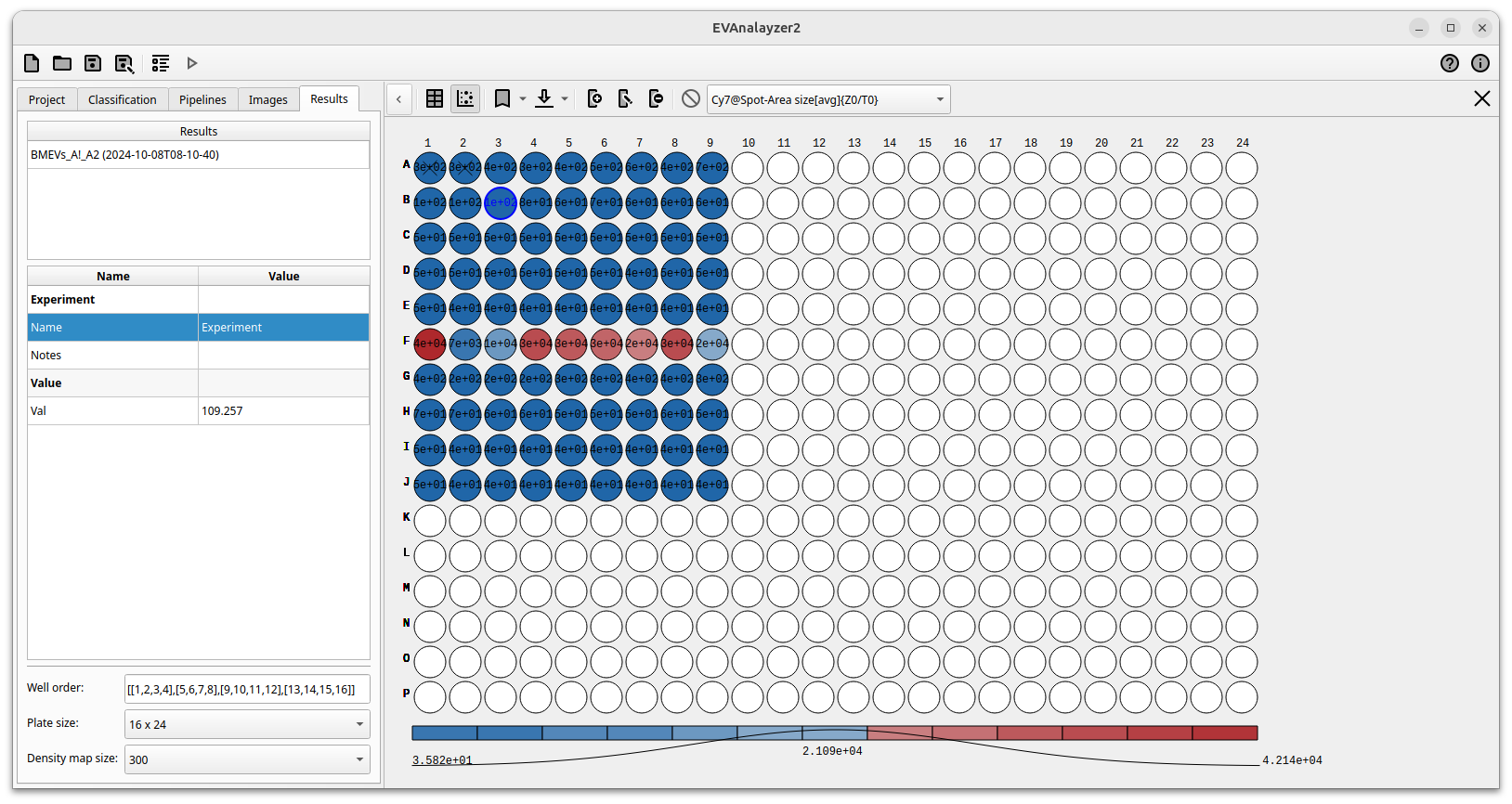Save the current project
This screenshot has width=1512, height=804.
93,63
